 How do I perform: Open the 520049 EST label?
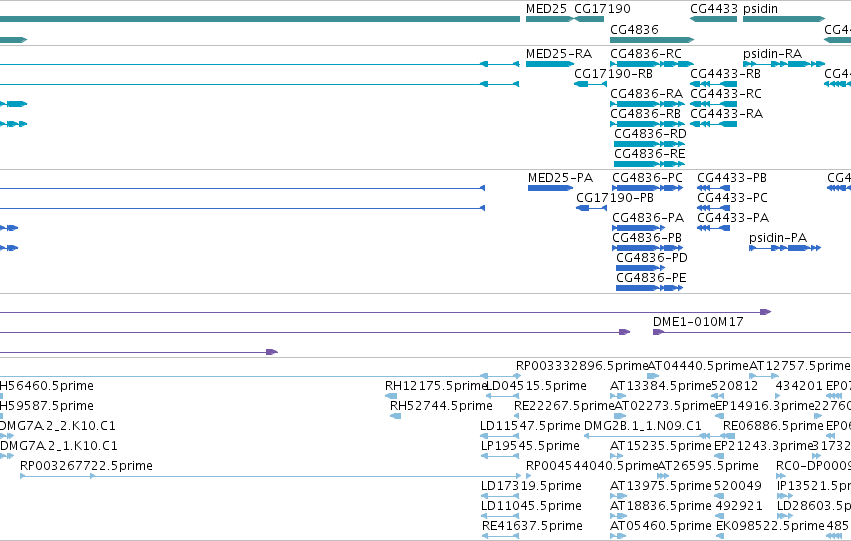pos(739,486)
